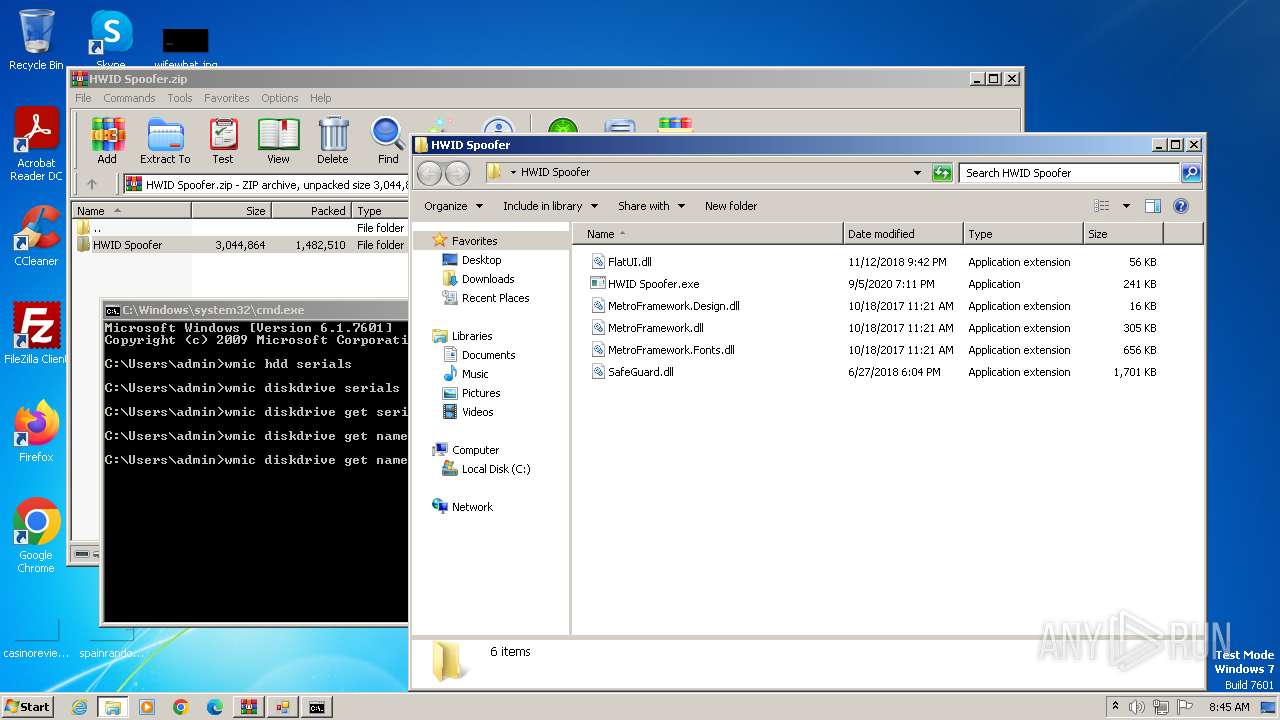Open the Include in library dropdown

coord(550,206)
